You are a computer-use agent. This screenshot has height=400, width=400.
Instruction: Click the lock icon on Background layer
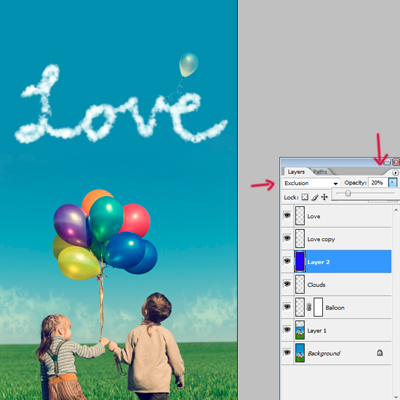[x=379, y=352]
